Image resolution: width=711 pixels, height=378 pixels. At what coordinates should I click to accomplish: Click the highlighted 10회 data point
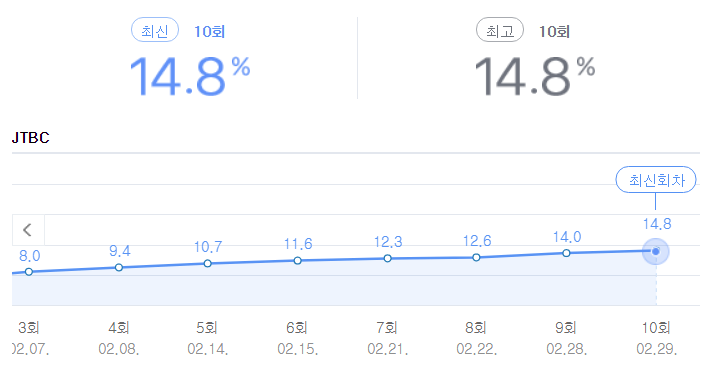coord(655,251)
